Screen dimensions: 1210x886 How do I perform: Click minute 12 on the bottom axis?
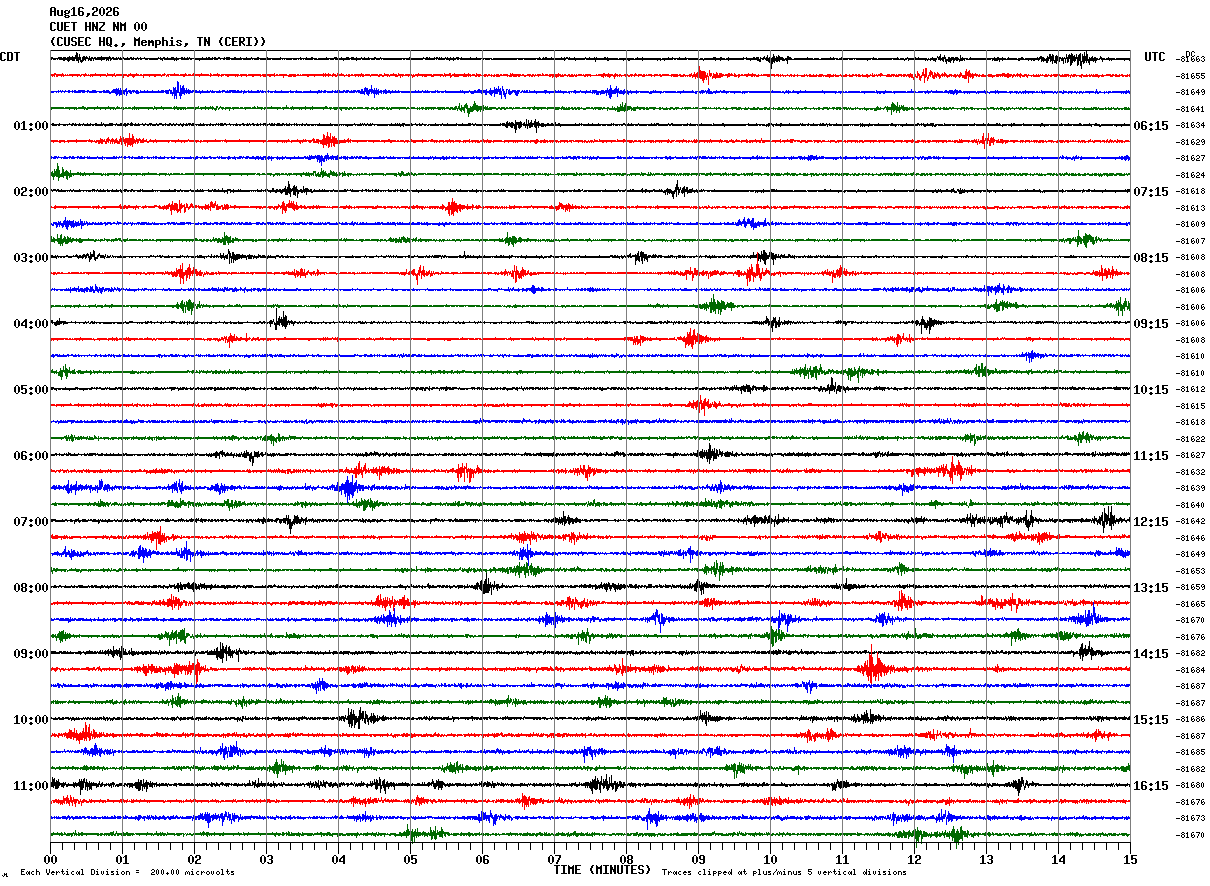(914, 859)
